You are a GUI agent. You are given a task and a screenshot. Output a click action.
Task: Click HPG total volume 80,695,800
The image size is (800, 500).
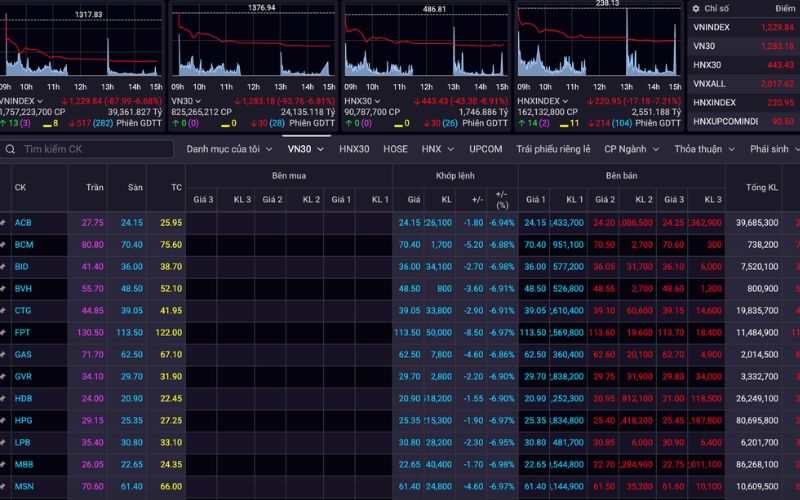[757, 420]
